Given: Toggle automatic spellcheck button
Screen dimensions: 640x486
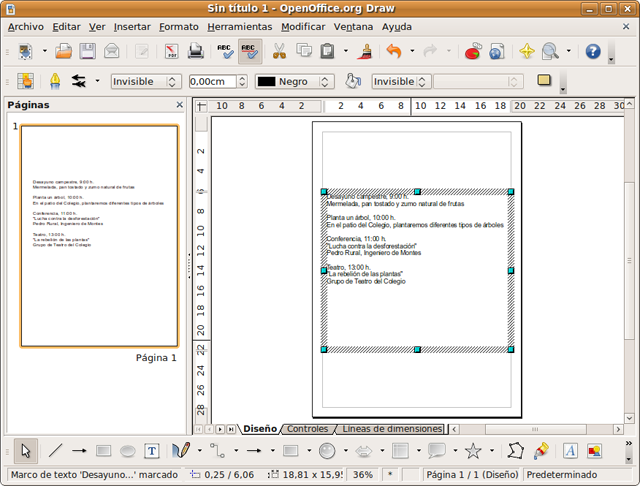Looking at the screenshot, I should [x=250, y=50].
